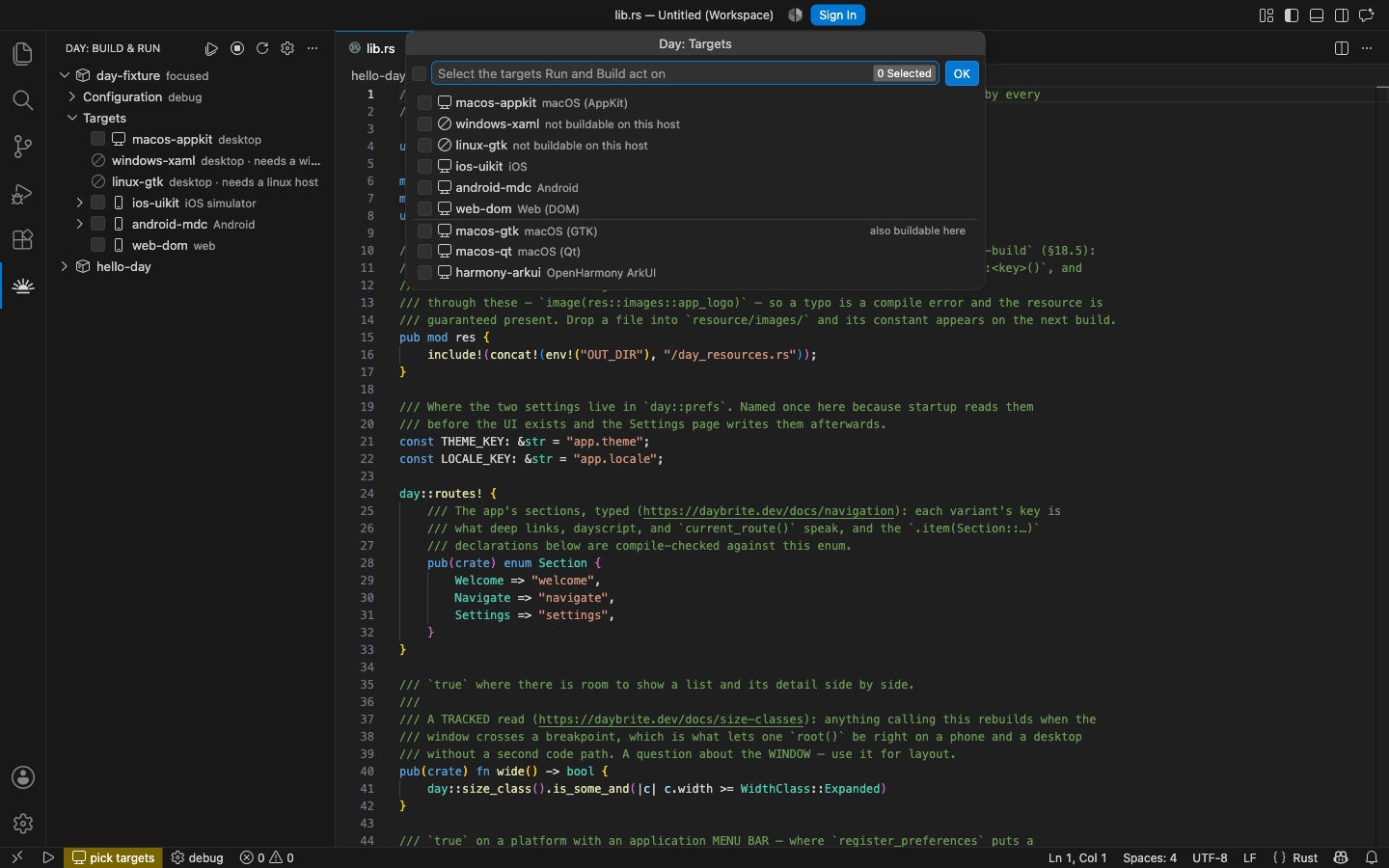
Task: Open the Accounts menu icon
Action: [23, 777]
